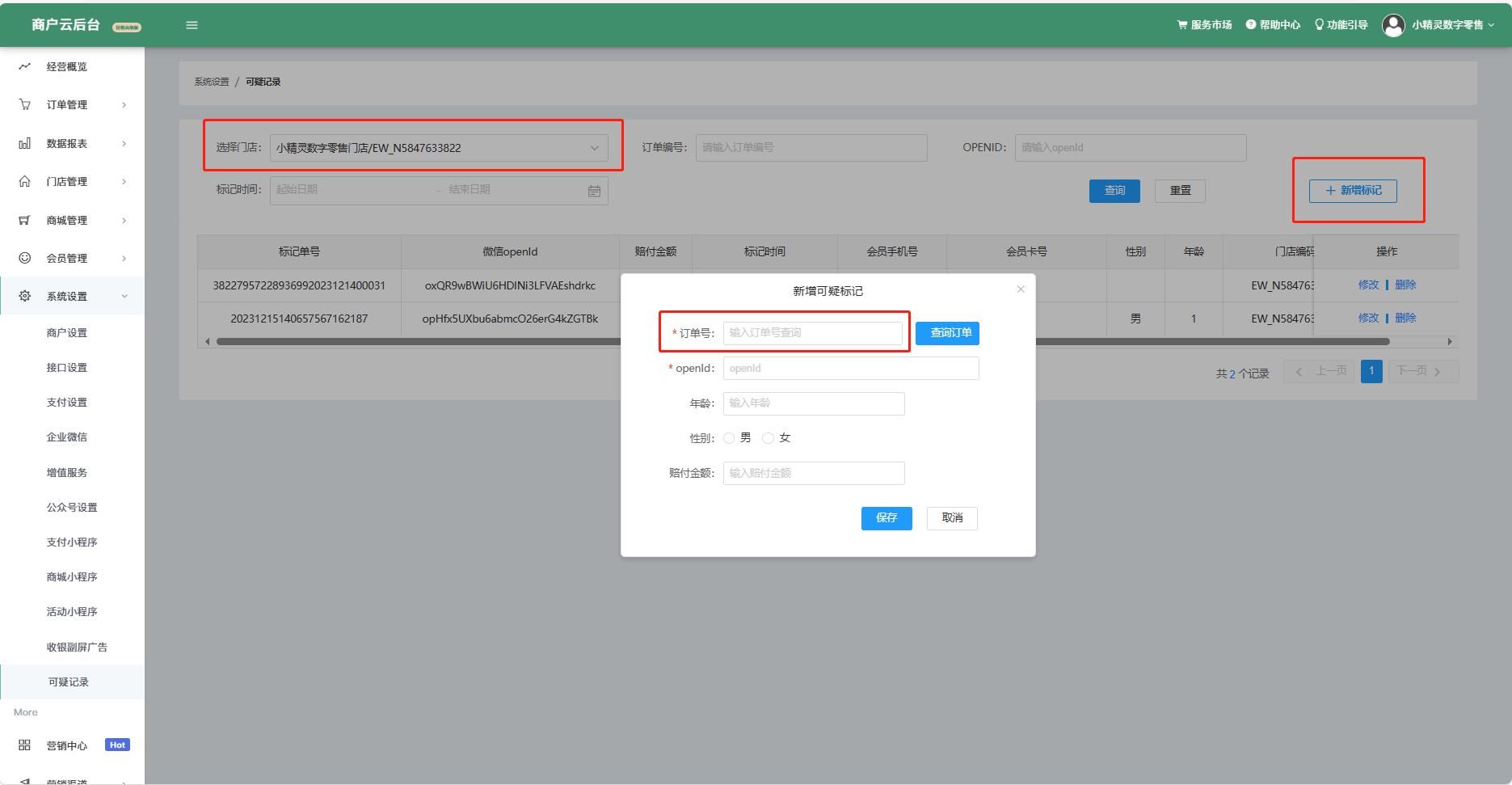1512x785 pixels.
Task: Expand the 商城管理 menu chevron
Action: pyautogui.click(x=124, y=220)
